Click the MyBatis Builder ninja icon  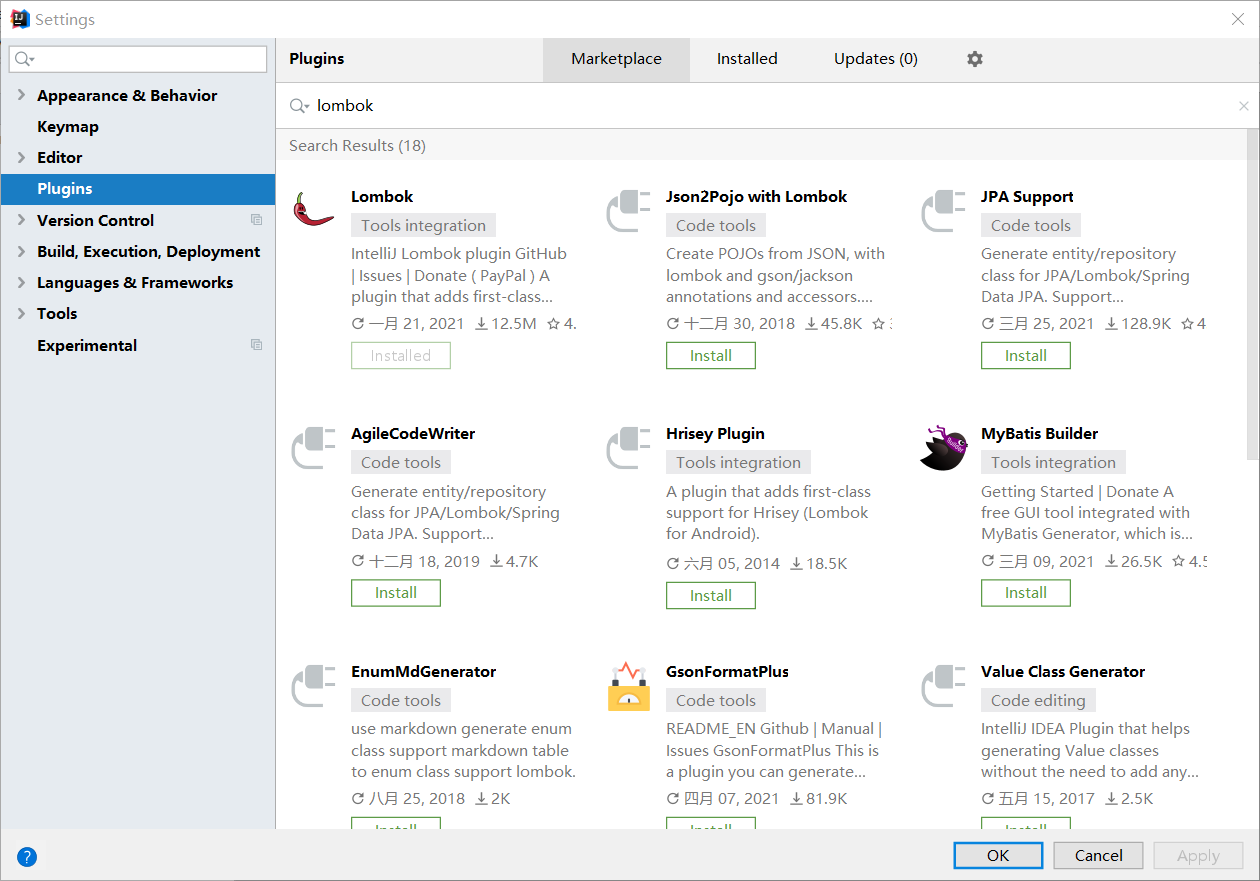pos(943,447)
